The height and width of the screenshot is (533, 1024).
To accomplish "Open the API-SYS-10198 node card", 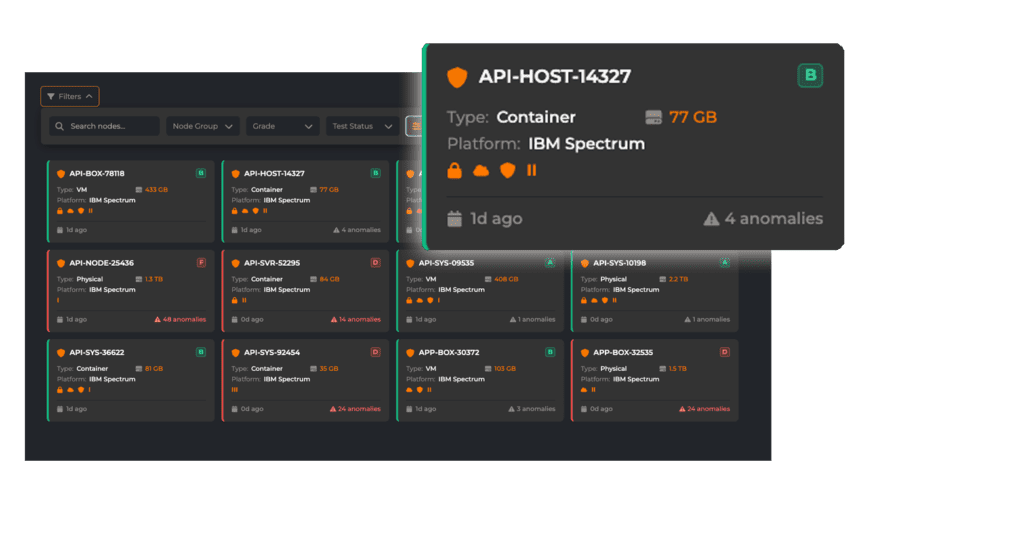I will click(x=655, y=291).
